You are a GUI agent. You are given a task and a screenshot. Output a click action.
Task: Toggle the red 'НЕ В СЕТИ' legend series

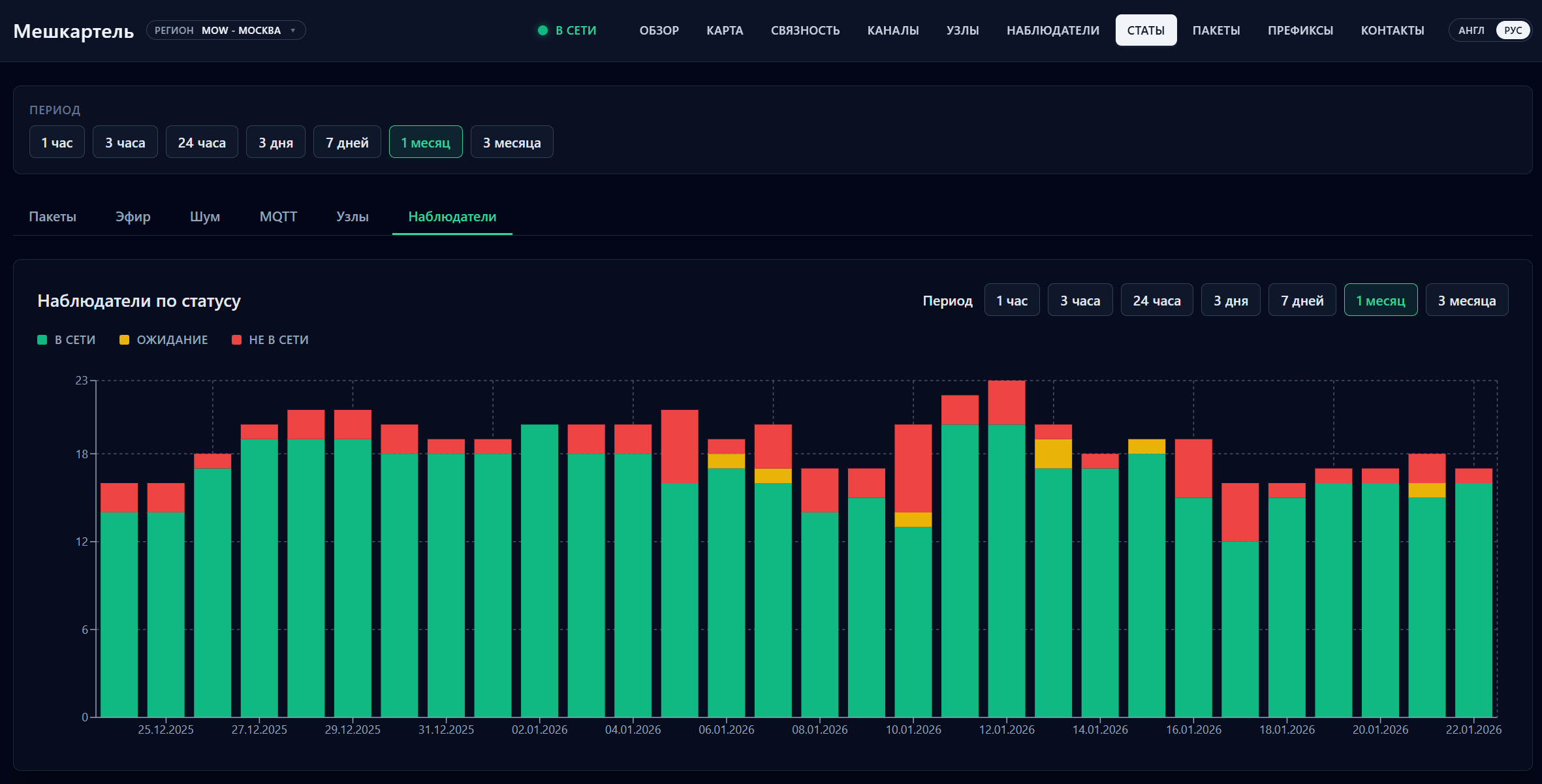coord(270,339)
